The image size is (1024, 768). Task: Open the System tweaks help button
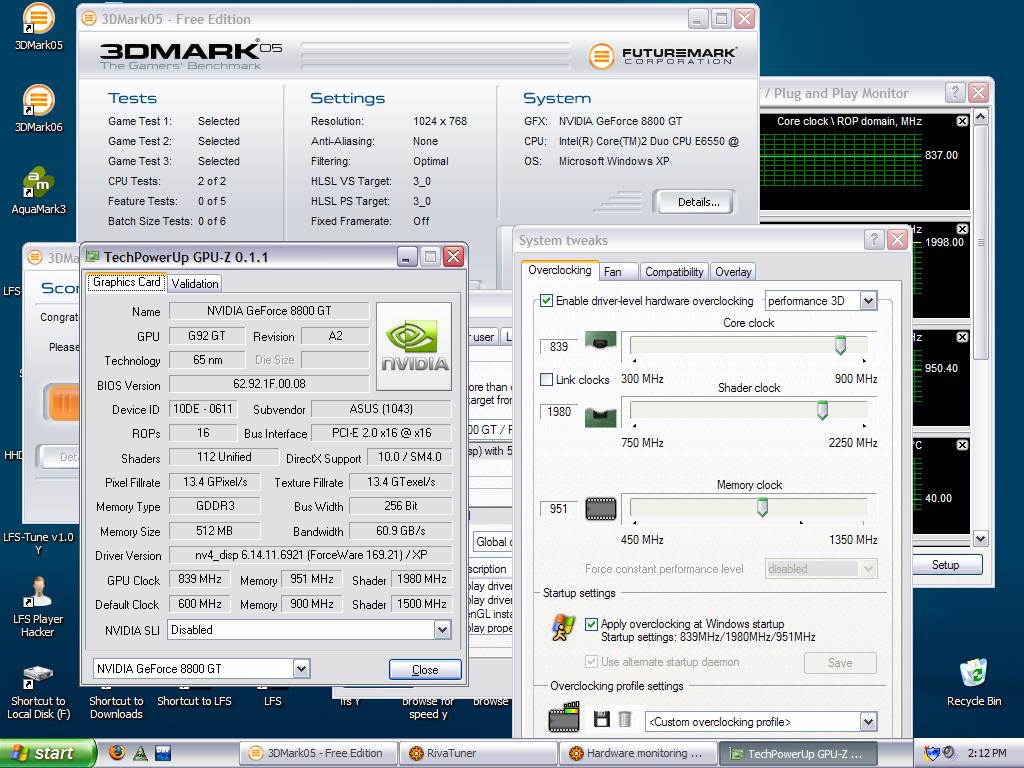pyautogui.click(x=874, y=240)
